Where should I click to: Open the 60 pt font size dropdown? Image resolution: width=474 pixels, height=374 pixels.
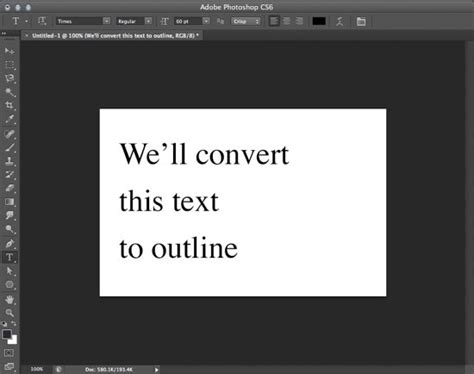pyautogui.click(x=206, y=21)
